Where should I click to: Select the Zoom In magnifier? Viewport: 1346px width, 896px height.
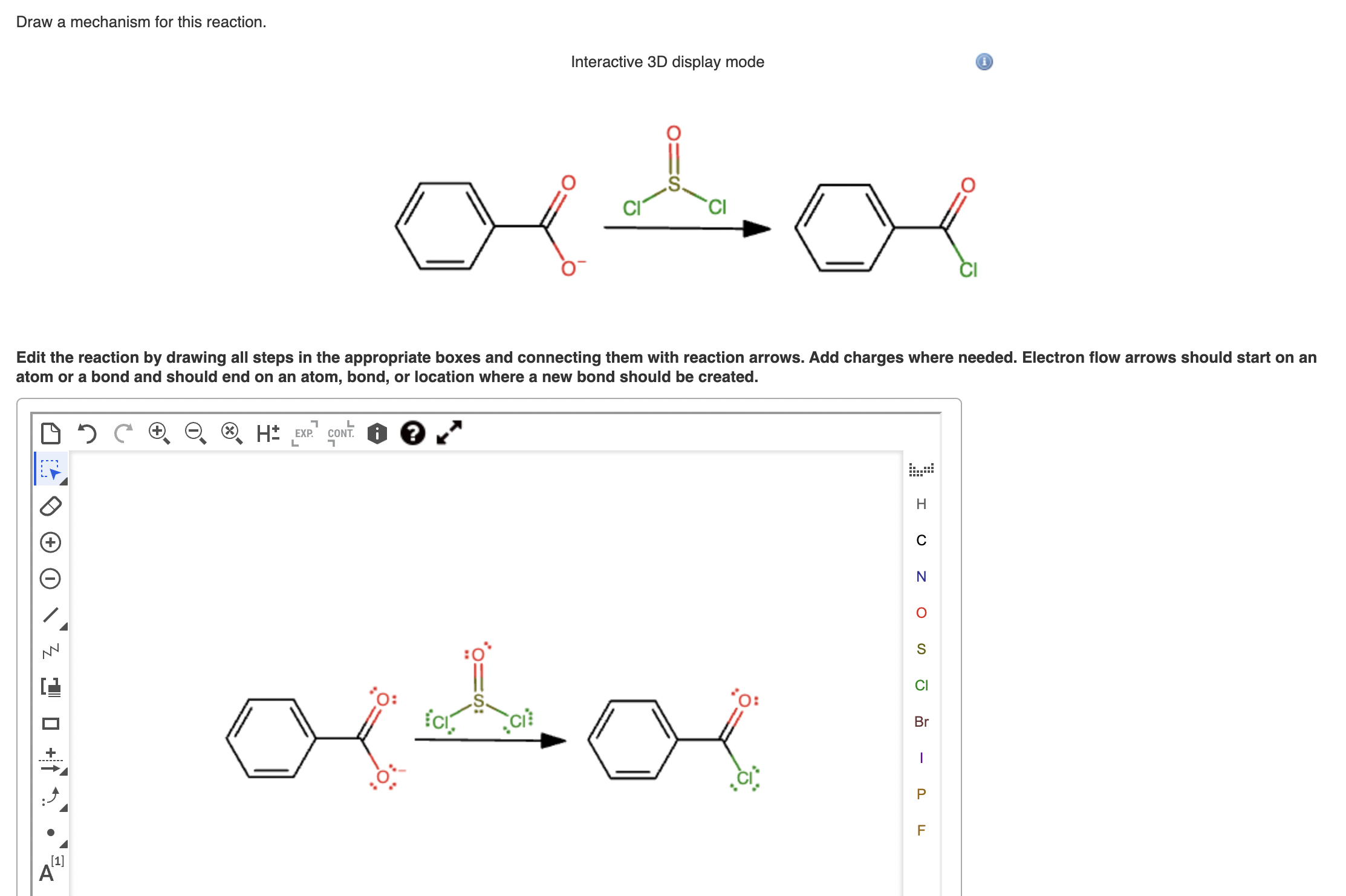pos(158,433)
